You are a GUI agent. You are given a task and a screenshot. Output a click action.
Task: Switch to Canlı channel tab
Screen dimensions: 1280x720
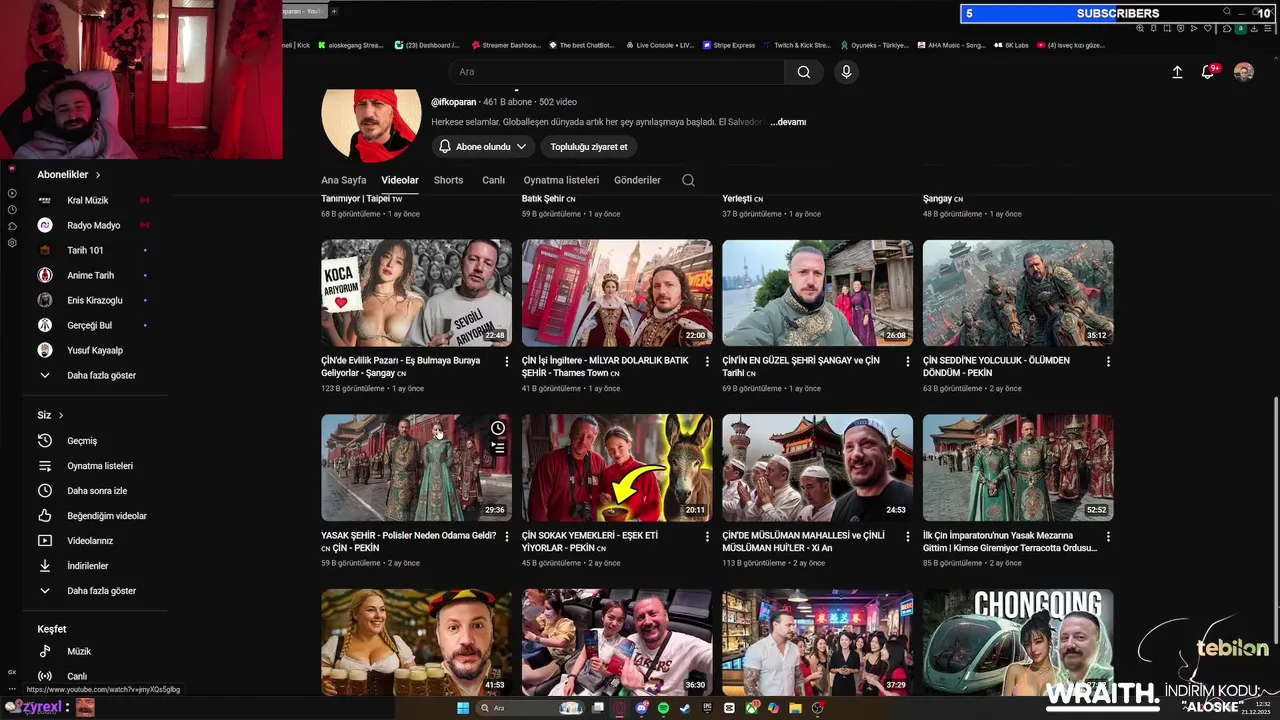[x=493, y=180]
